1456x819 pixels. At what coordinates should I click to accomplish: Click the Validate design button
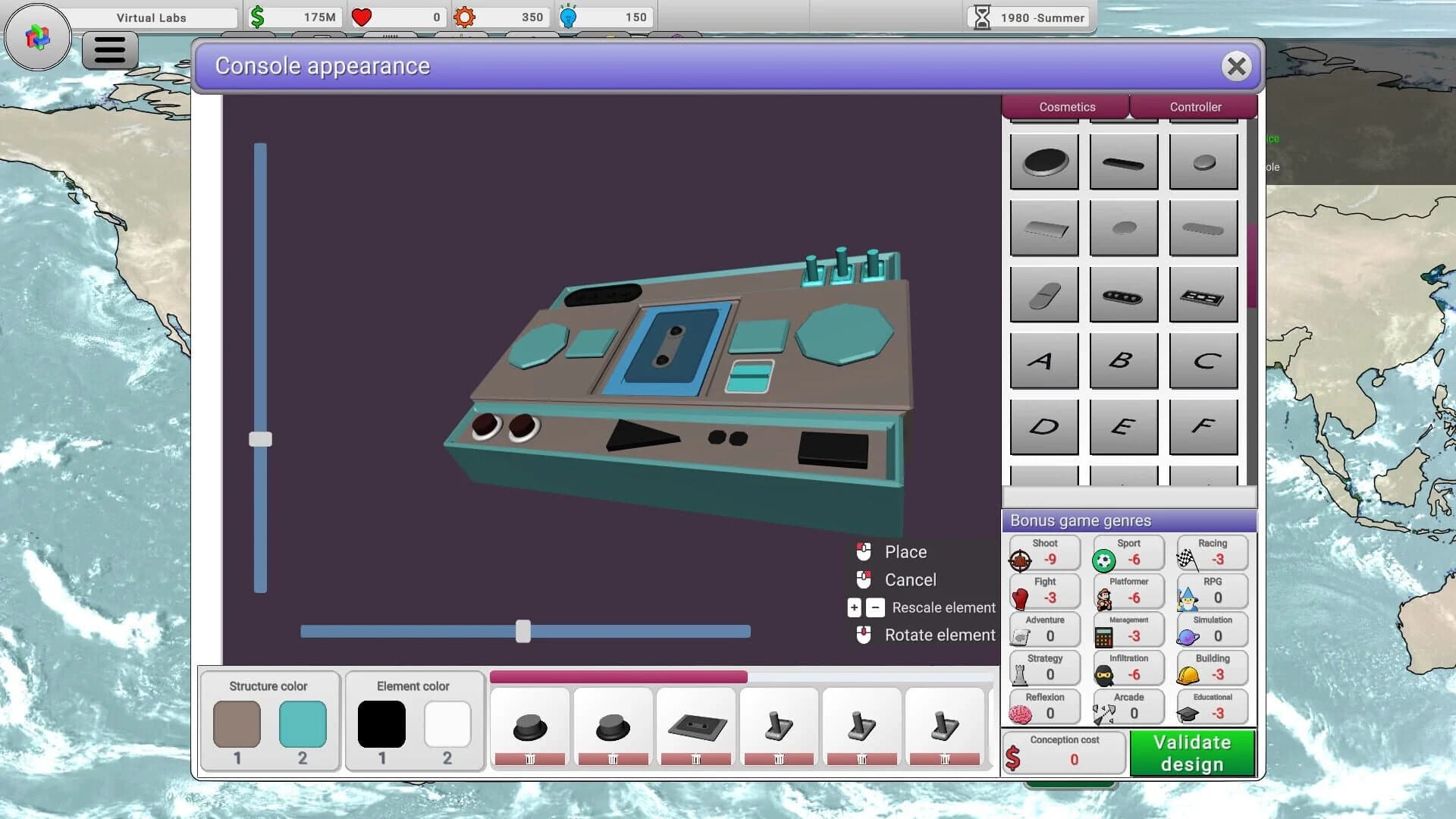1191,752
